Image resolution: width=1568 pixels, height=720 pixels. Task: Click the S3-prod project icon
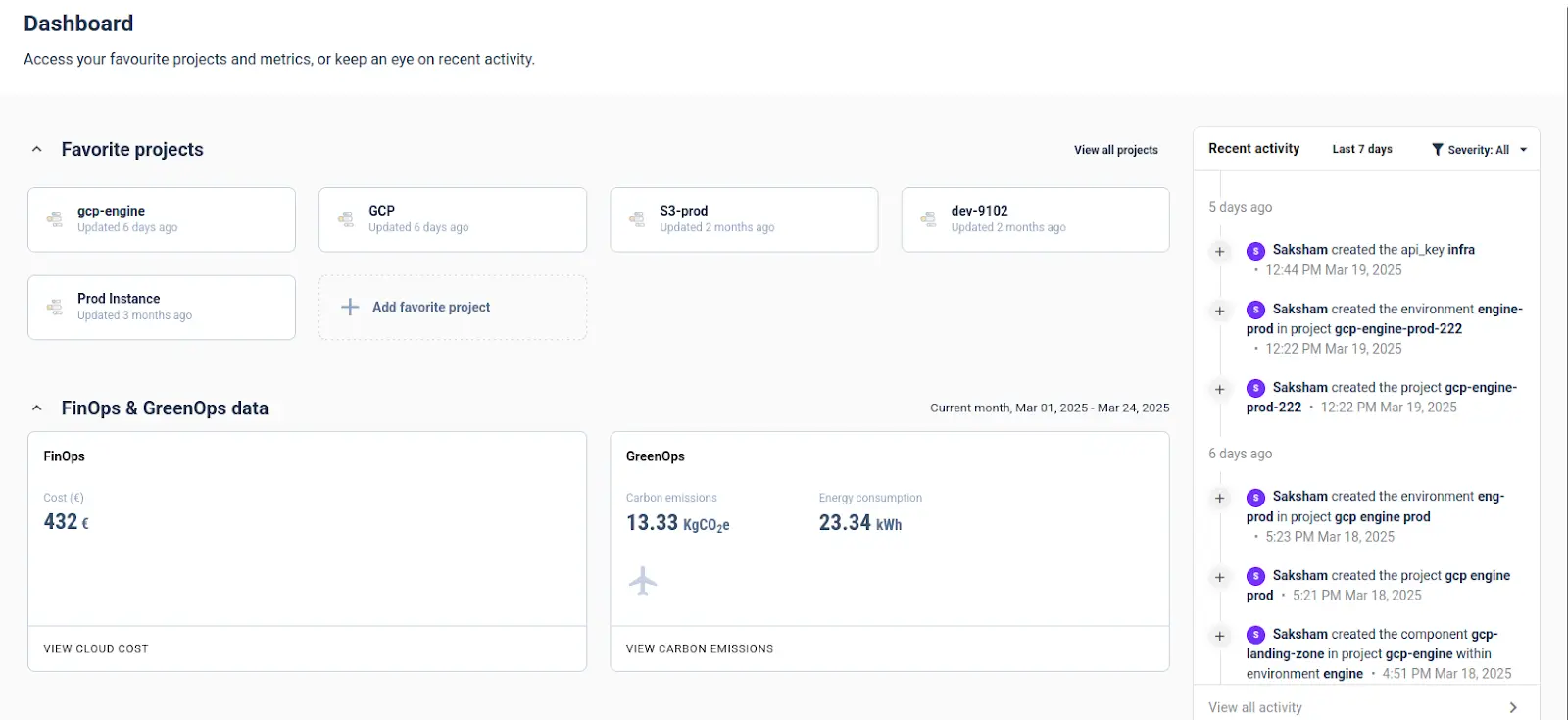637,219
